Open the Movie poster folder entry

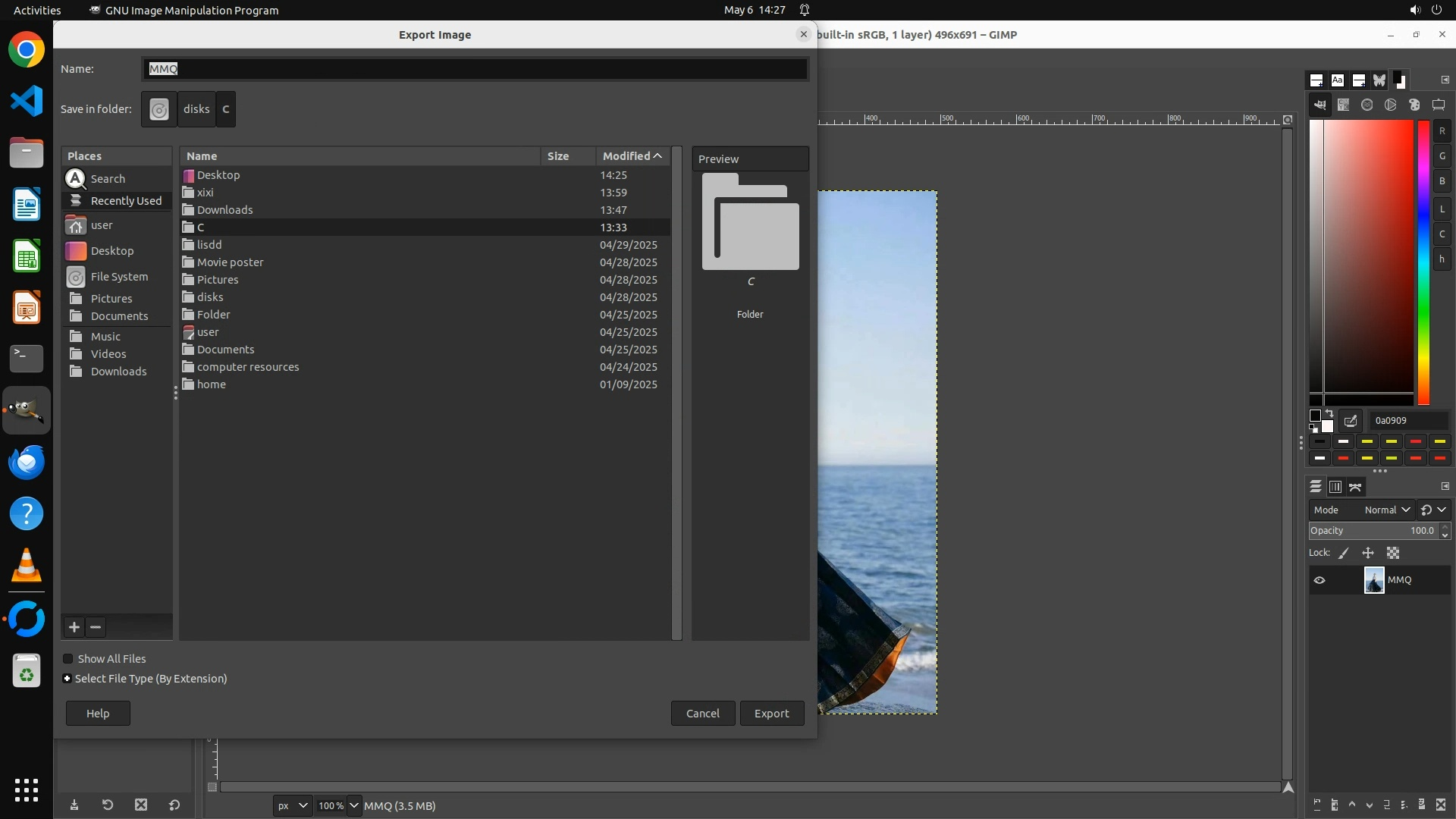tap(230, 262)
